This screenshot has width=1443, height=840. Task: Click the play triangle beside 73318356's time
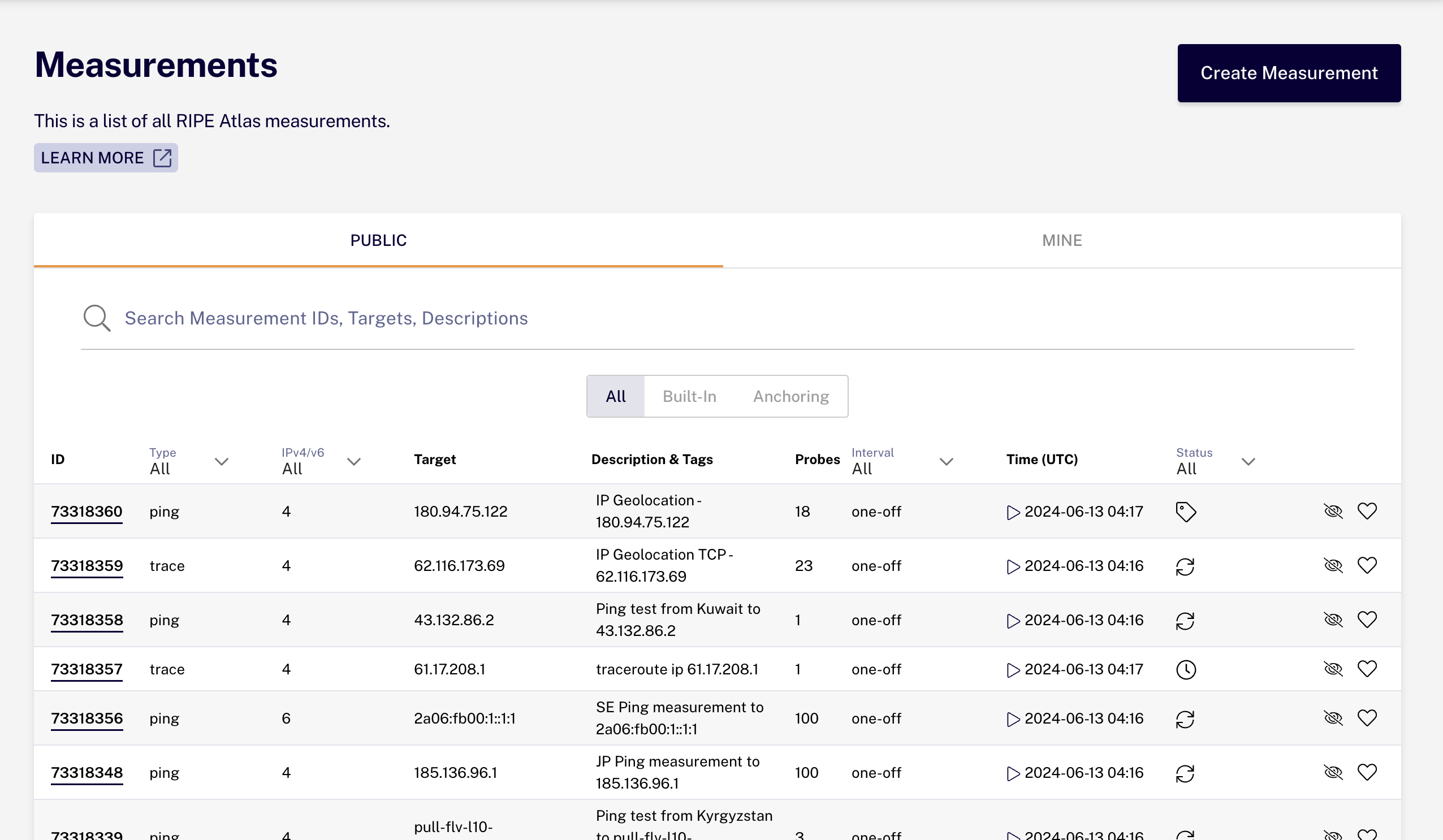tap(1013, 719)
